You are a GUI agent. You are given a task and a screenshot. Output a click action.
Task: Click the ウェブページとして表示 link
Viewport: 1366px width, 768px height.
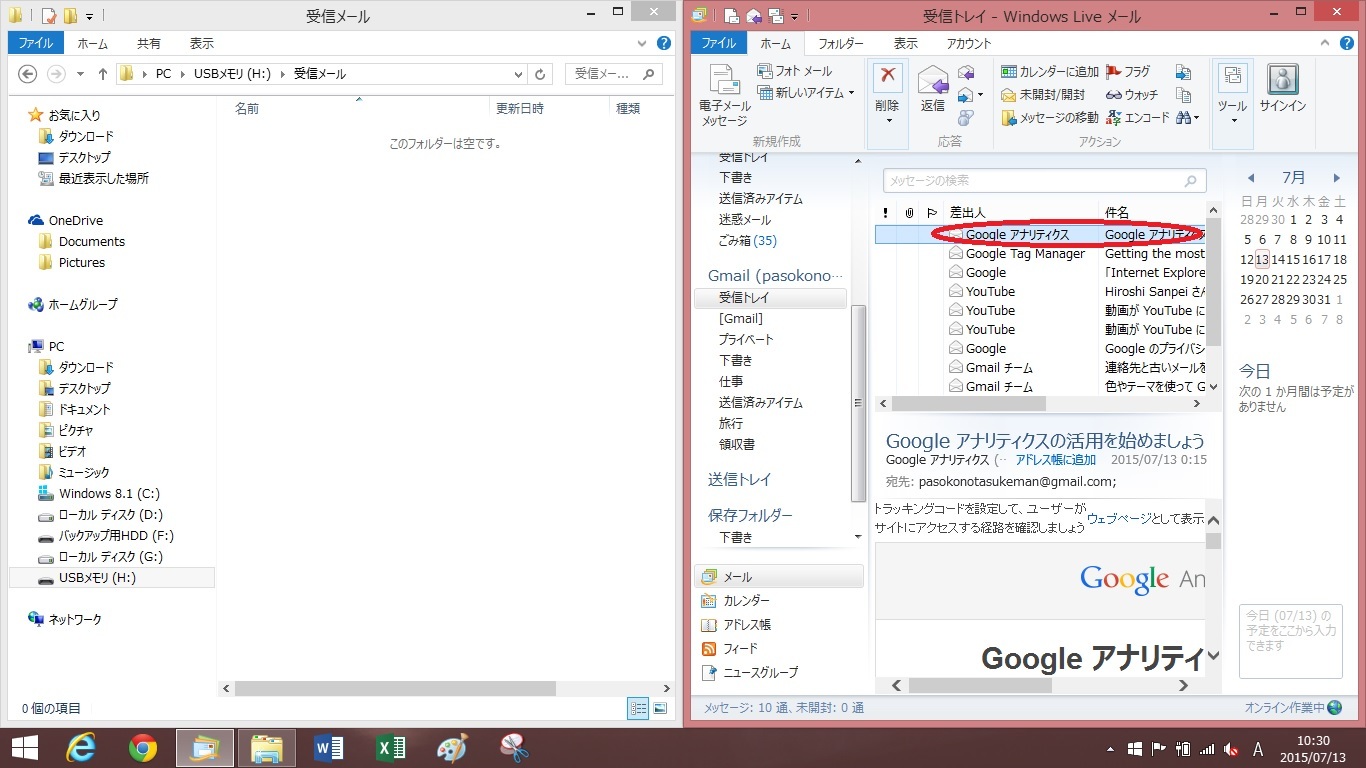coord(1145,518)
